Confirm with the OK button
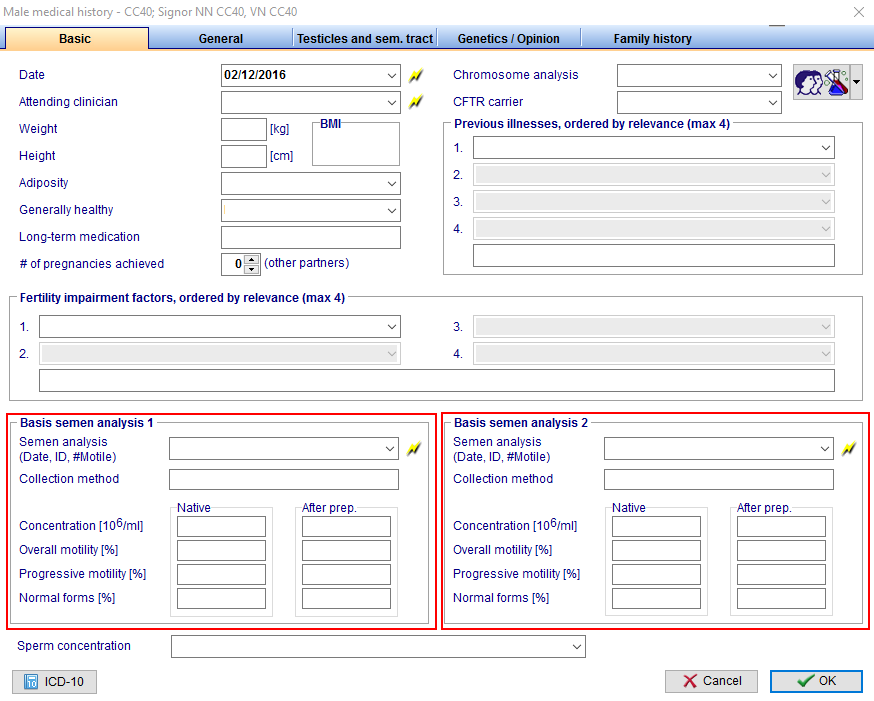The image size is (874, 701). (x=816, y=681)
